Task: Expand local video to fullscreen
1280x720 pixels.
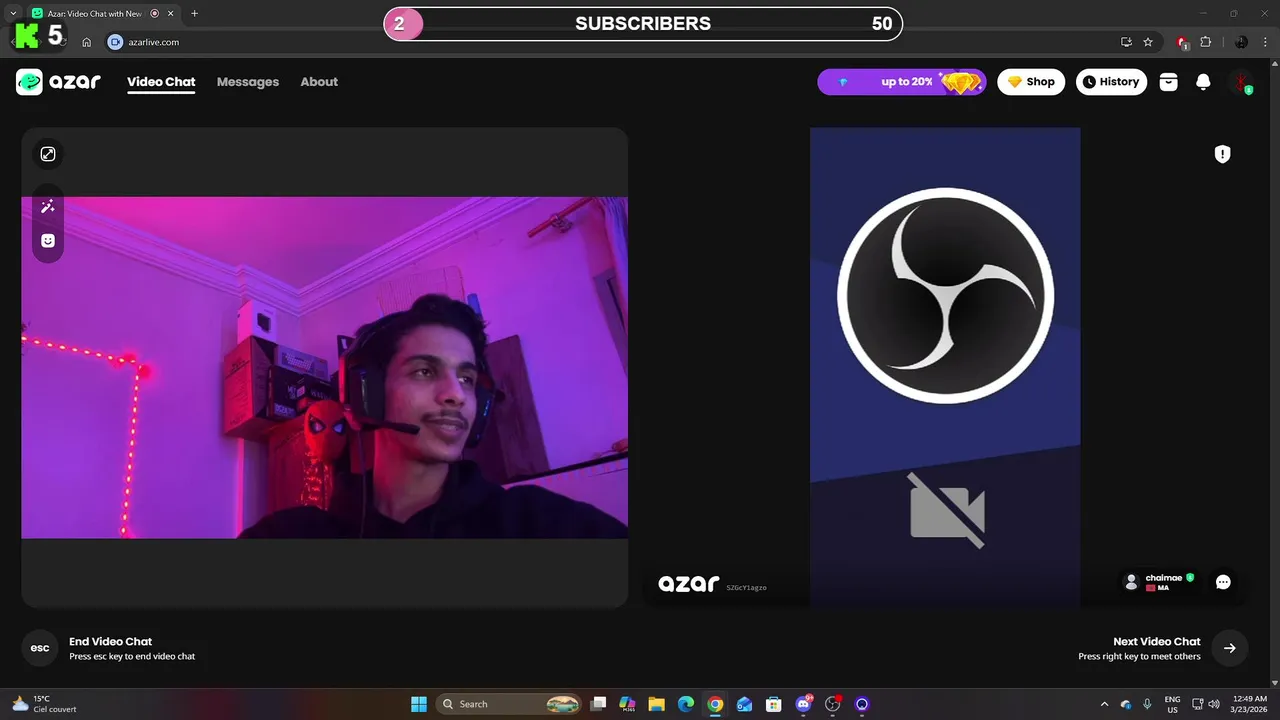Action: click(48, 154)
